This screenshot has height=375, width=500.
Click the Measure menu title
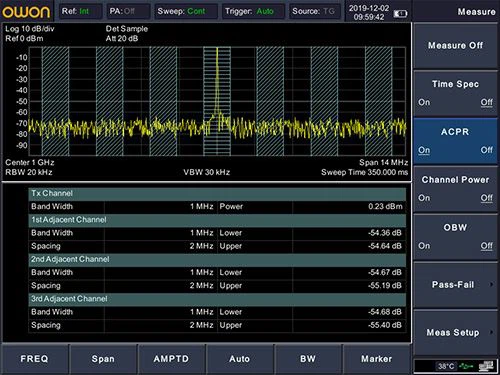tap(476, 12)
